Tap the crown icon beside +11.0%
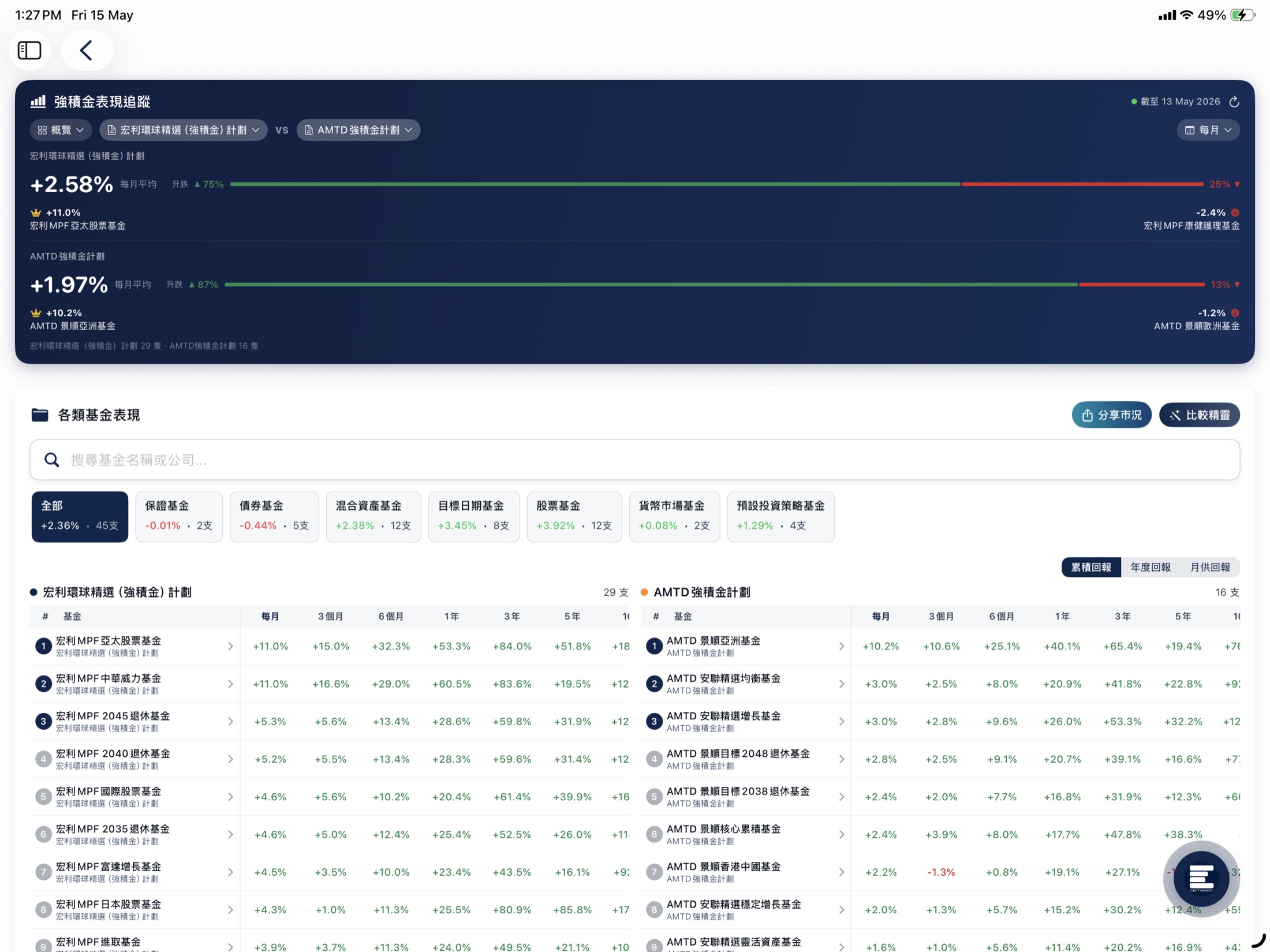The width and height of the screenshot is (1270, 952). tap(36, 212)
